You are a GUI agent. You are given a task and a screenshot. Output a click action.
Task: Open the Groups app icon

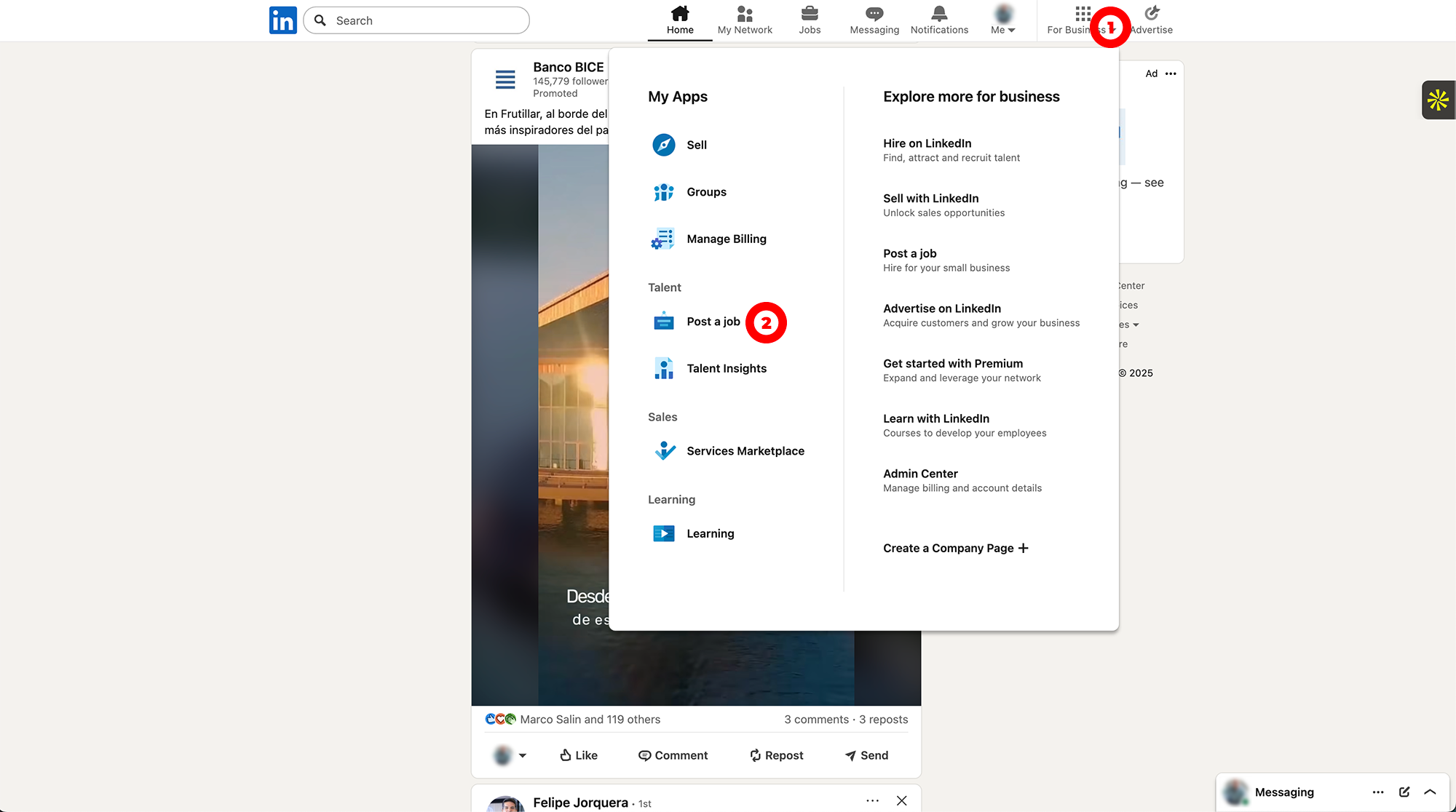663,192
